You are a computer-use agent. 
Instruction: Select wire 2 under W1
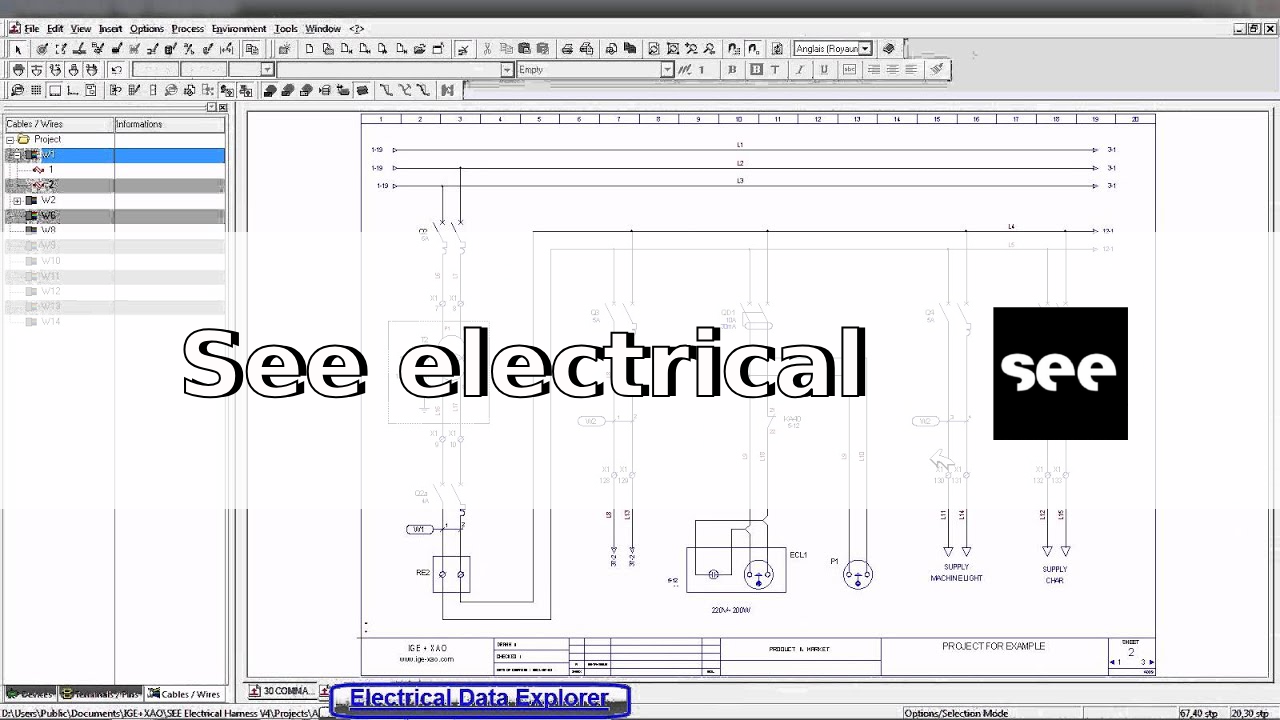click(x=50, y=185)
